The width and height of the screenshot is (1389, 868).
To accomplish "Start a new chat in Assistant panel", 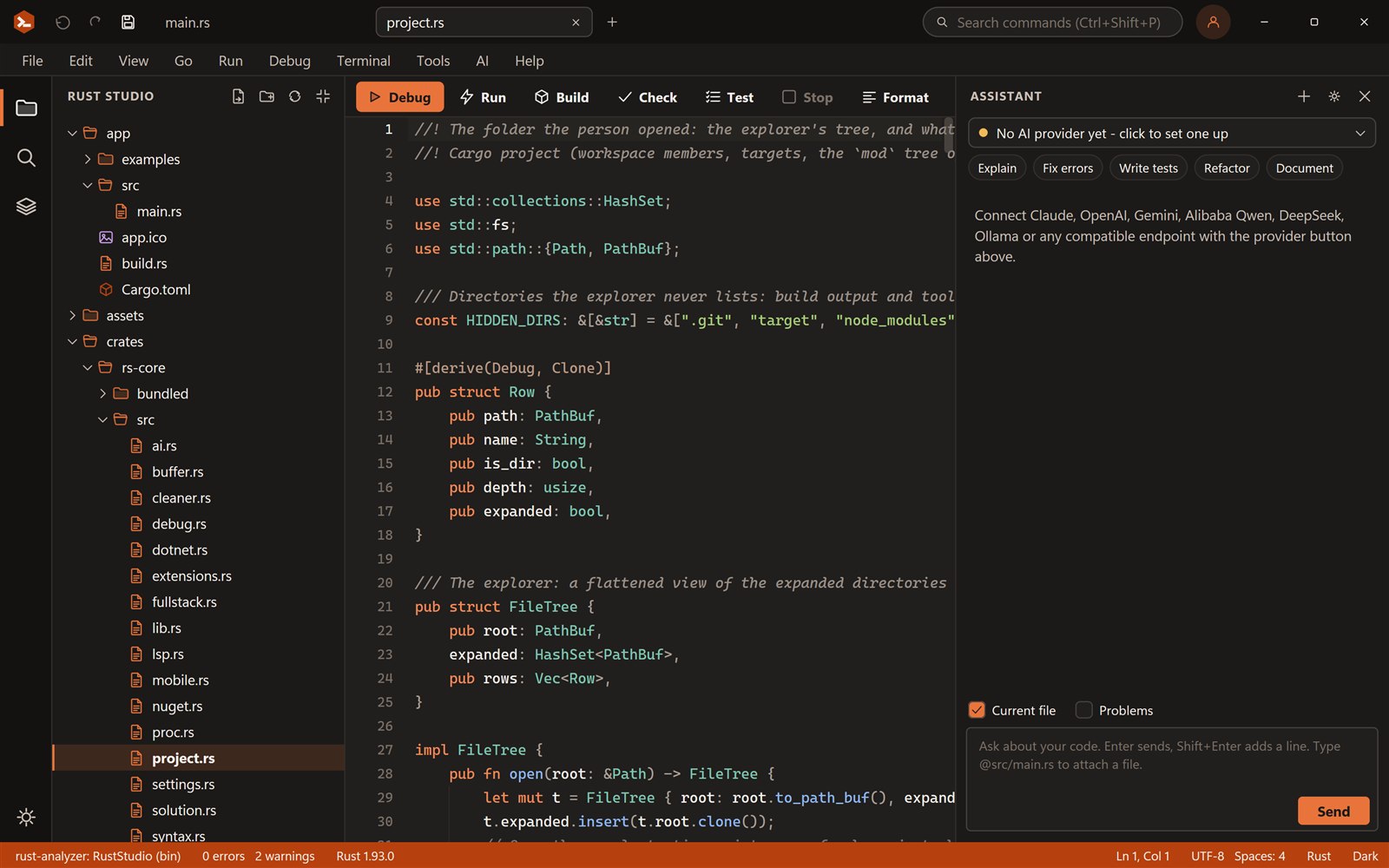I will point(1304,96).
